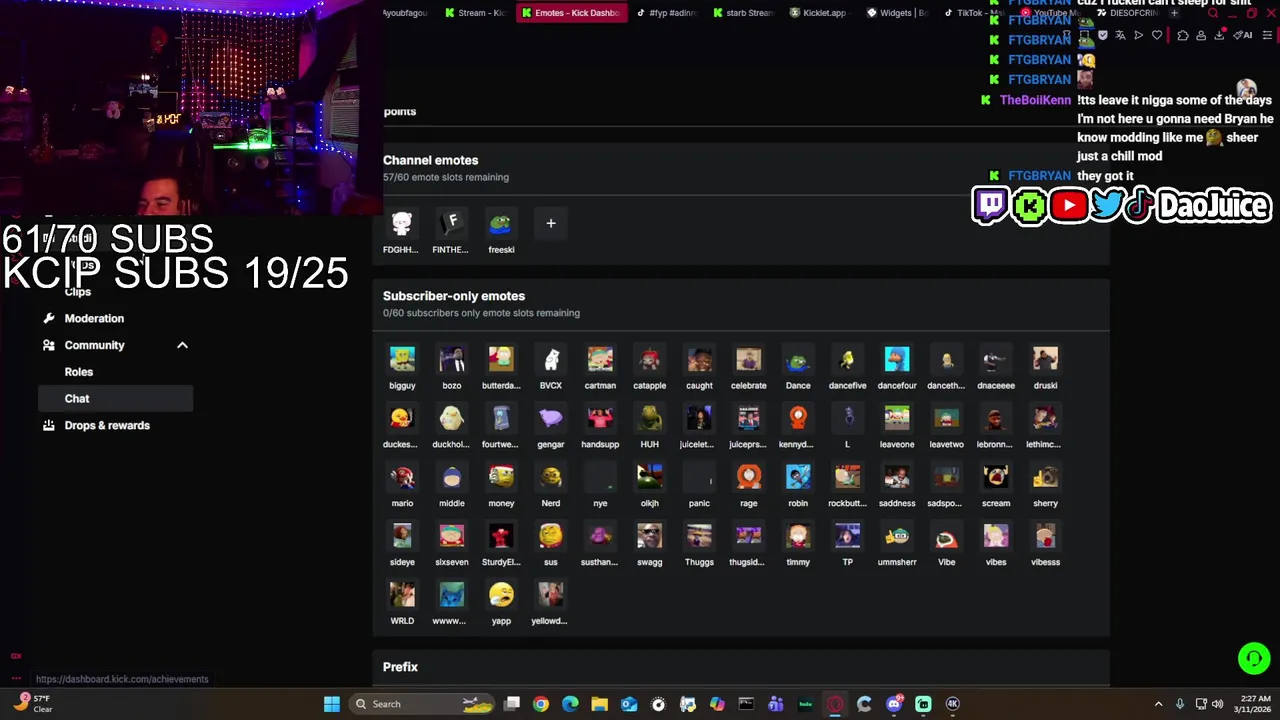This screenshot has width=1280, height=720.
Task: Switch to Stream - Kick browser tab
Action: (x=476, y=13)
